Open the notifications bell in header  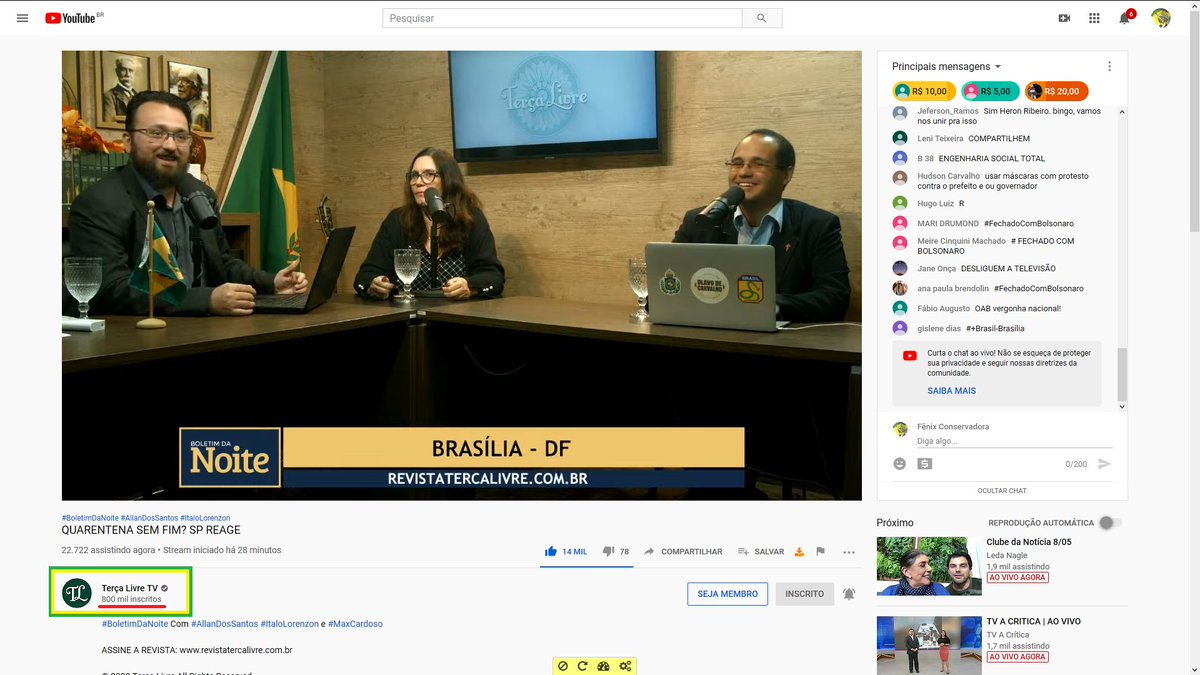pyautogui.click(x=1125, y=18)
